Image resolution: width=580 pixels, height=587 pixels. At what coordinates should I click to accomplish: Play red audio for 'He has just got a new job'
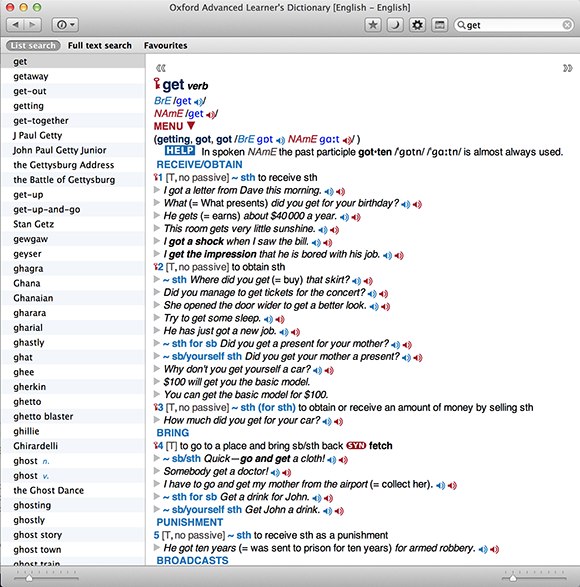[295, 332]
